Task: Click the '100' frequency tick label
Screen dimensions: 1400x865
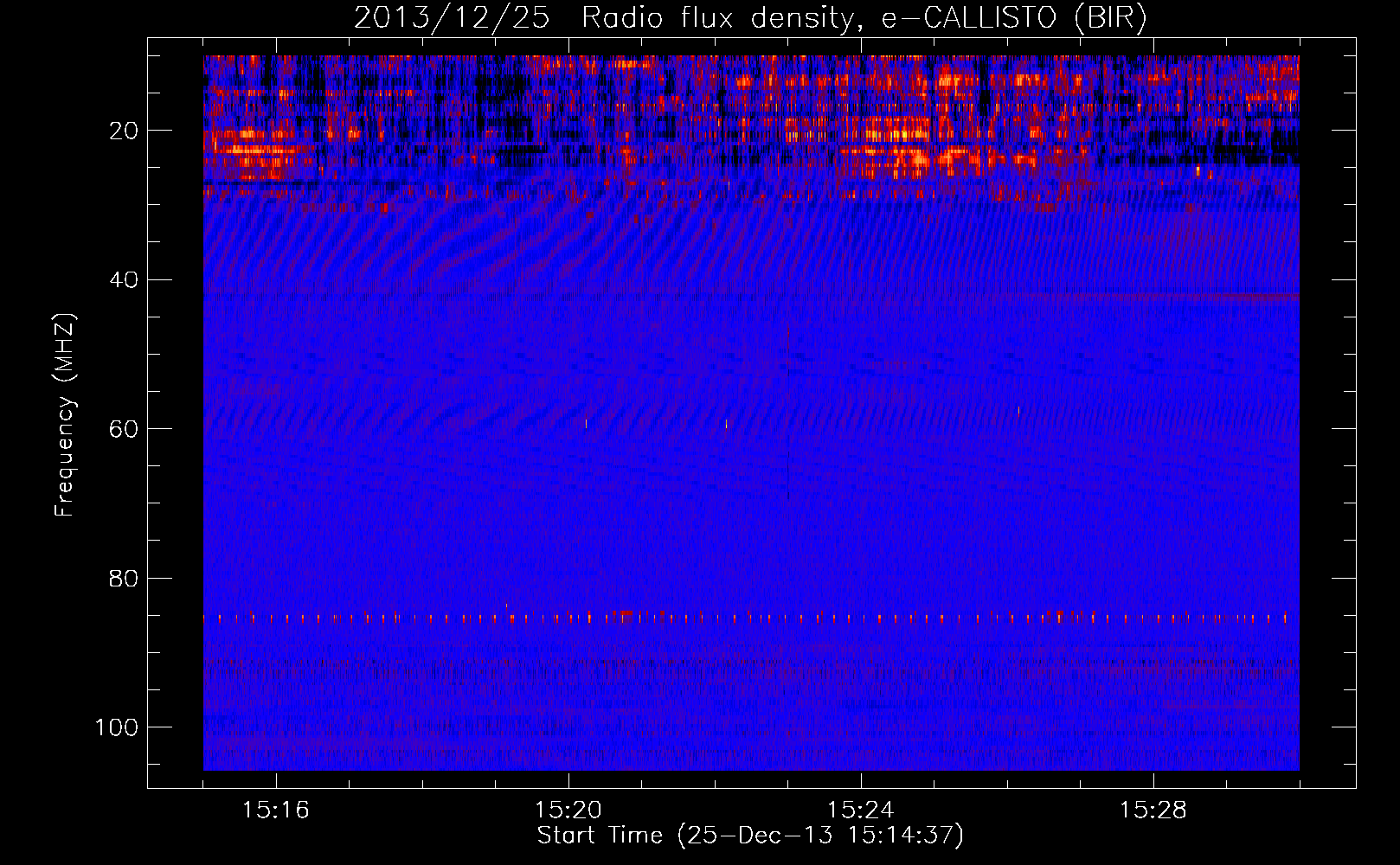Action: coord(117,727)
